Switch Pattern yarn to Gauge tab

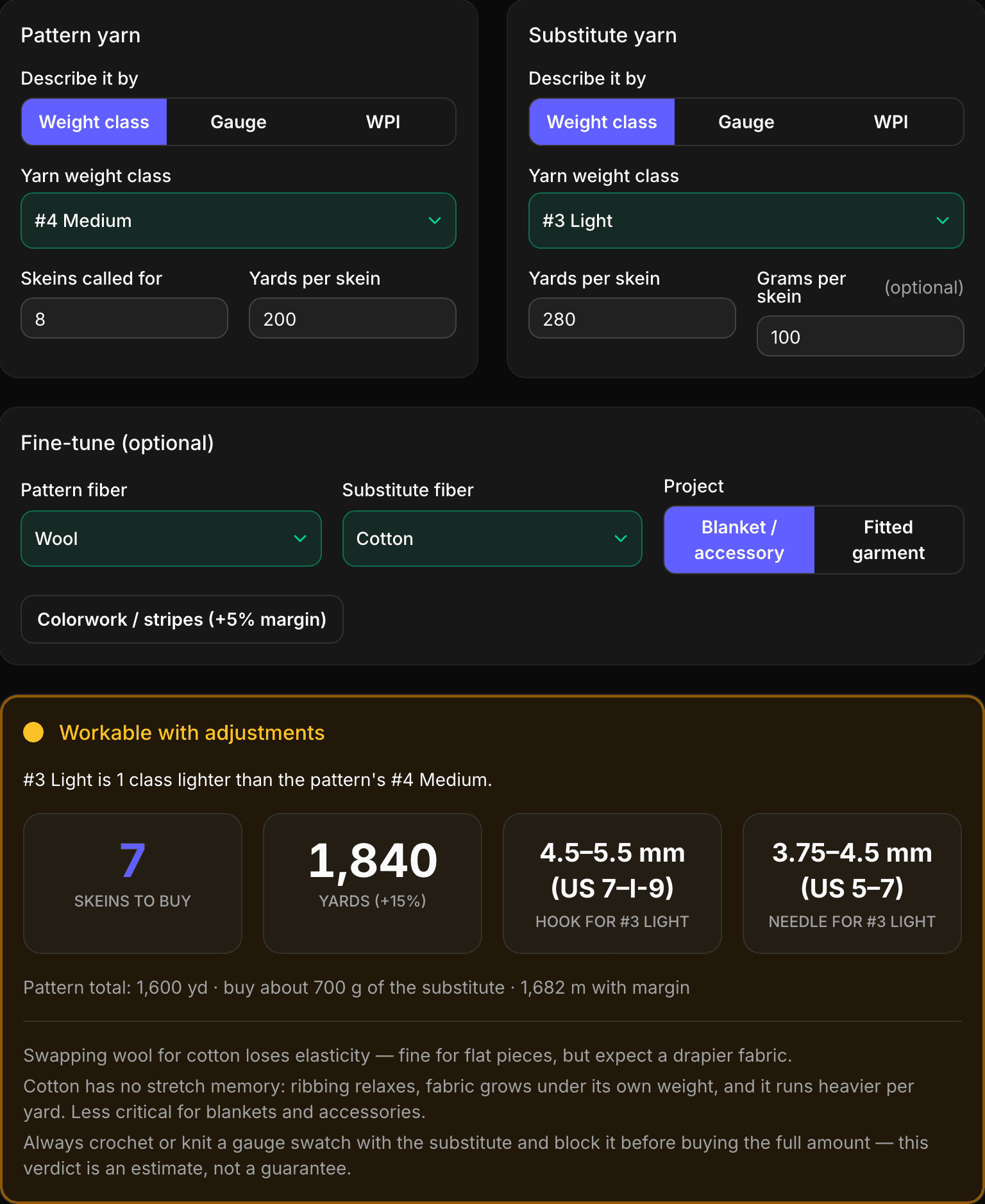239,122
